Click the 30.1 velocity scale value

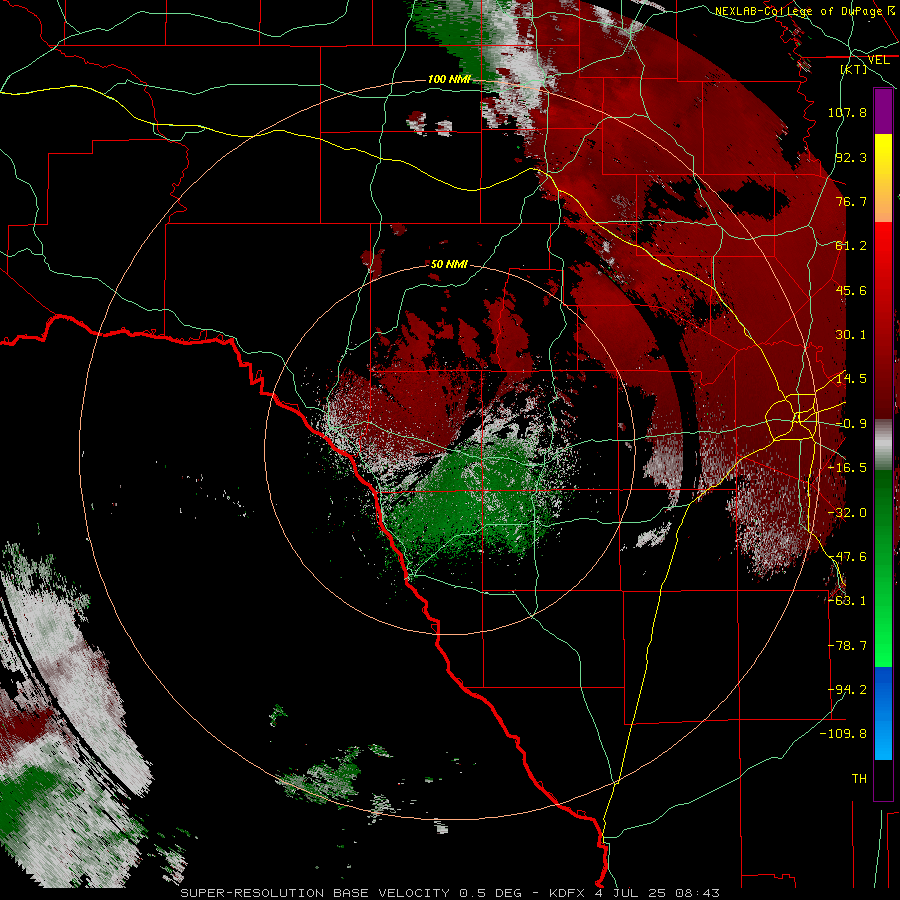(x=851, y=335)
